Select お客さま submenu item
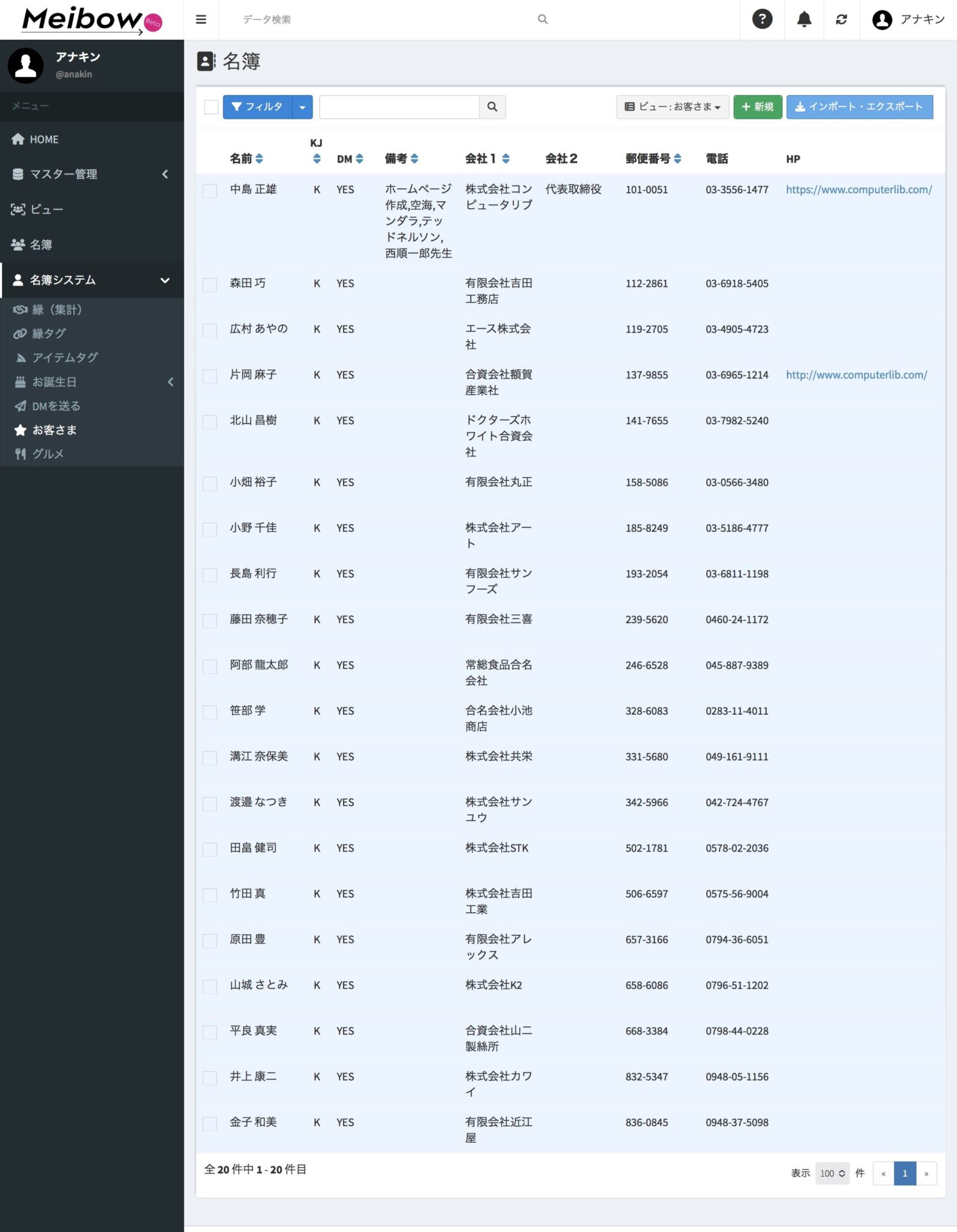 pos(92,430)
